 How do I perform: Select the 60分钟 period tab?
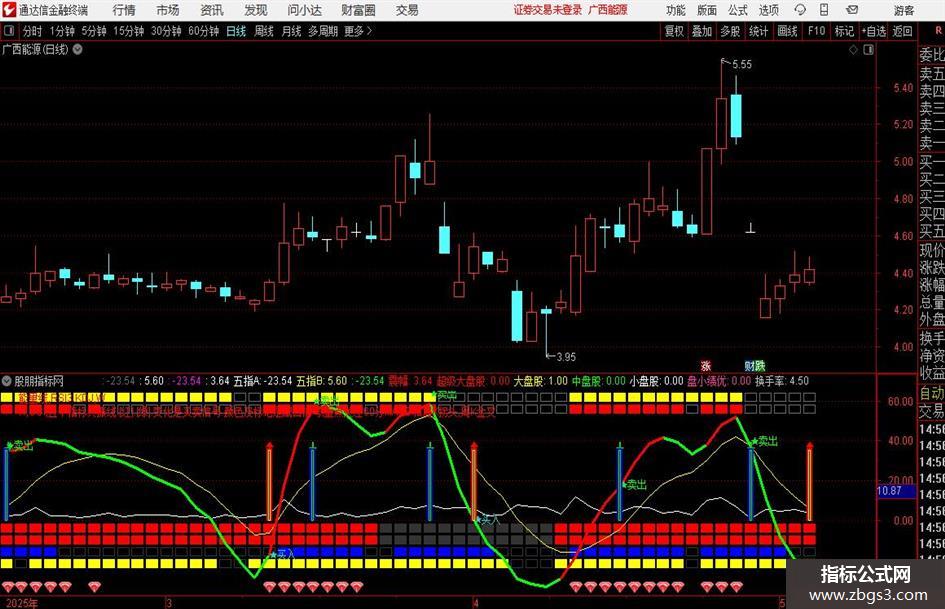(x=204, y=31)
